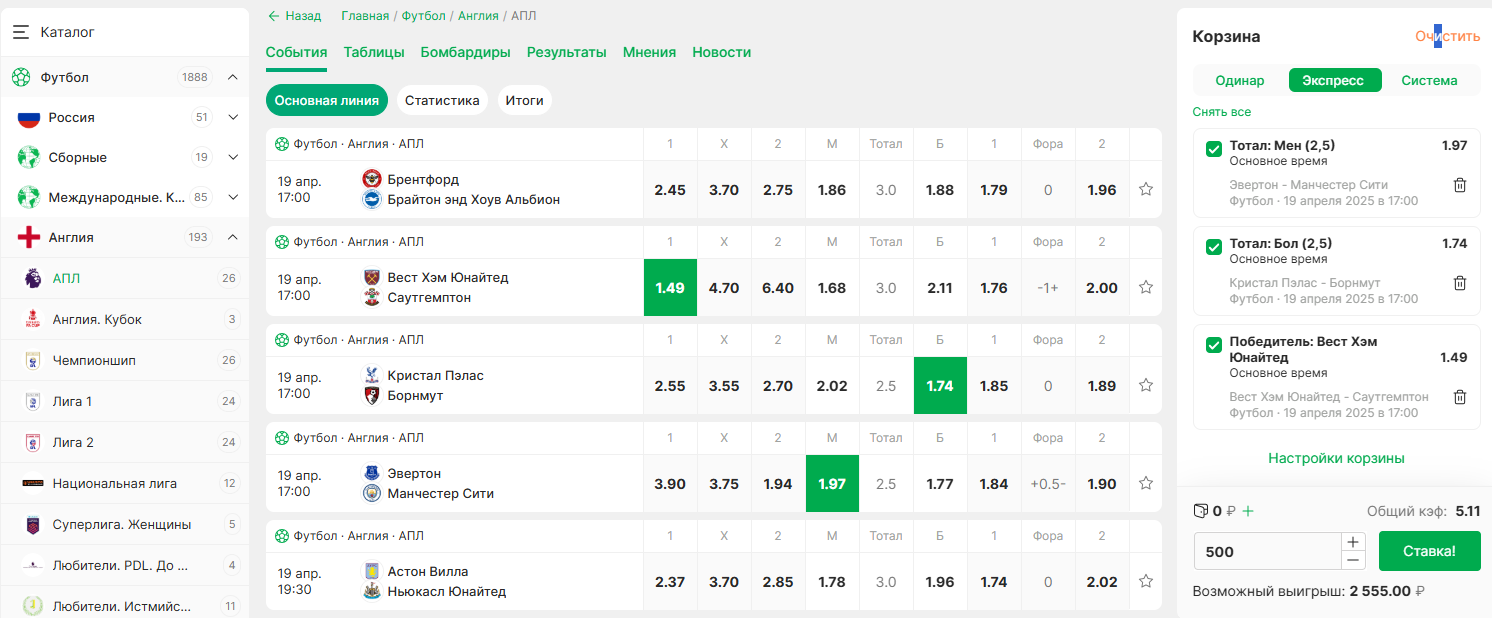Switch to the Таблицы tab

[374, 52]
